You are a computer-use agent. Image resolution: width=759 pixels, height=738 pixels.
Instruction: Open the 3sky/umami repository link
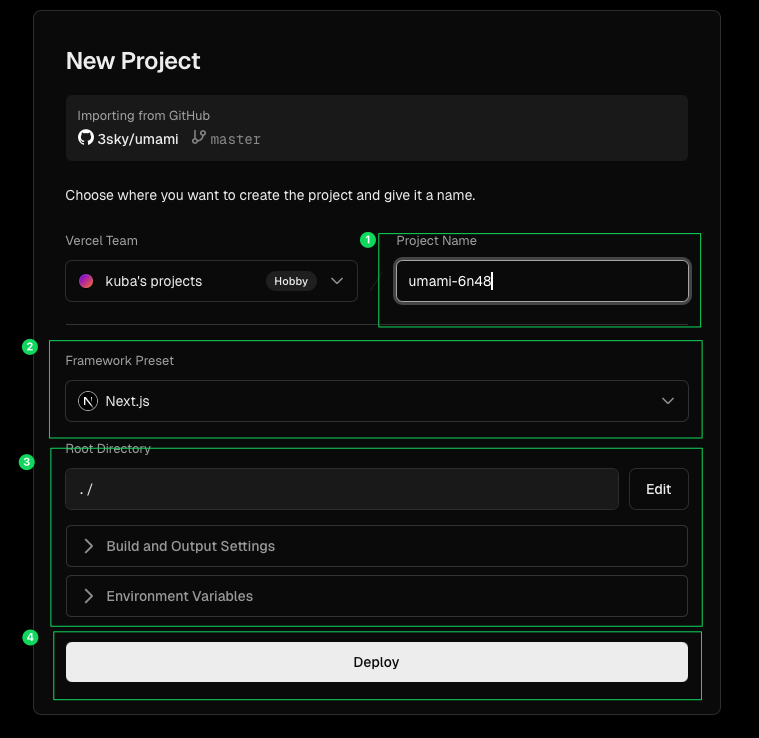pyautogui.click(x=138, y=139)
